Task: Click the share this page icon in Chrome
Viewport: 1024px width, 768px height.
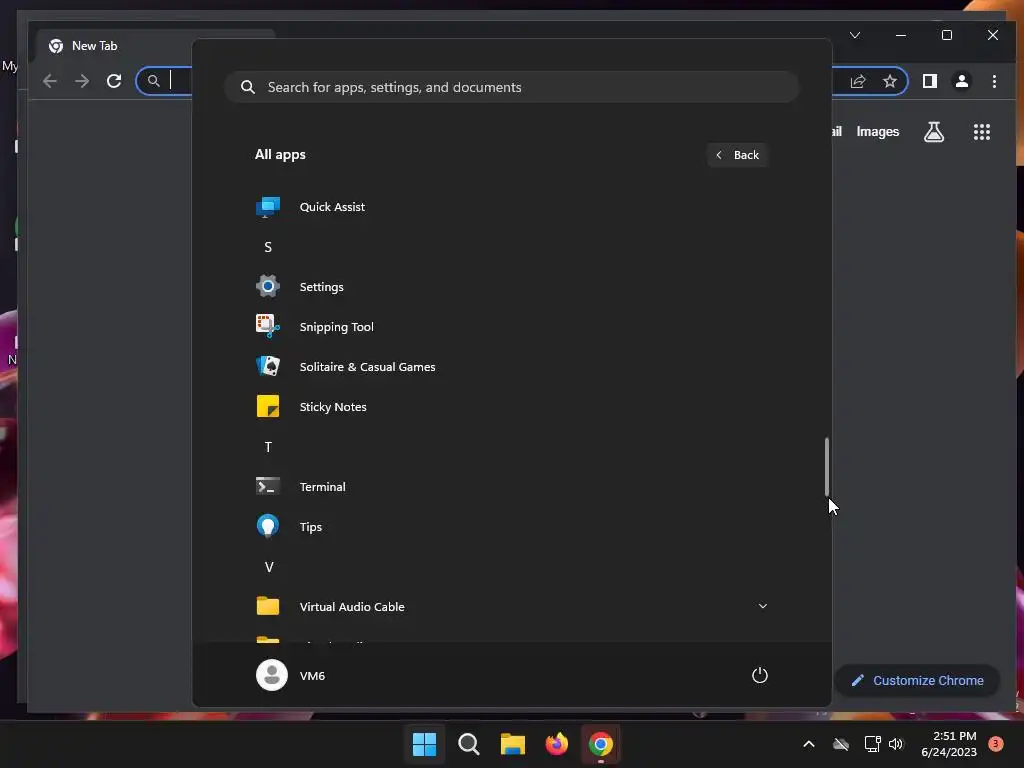Action: (x=857, y=81)
